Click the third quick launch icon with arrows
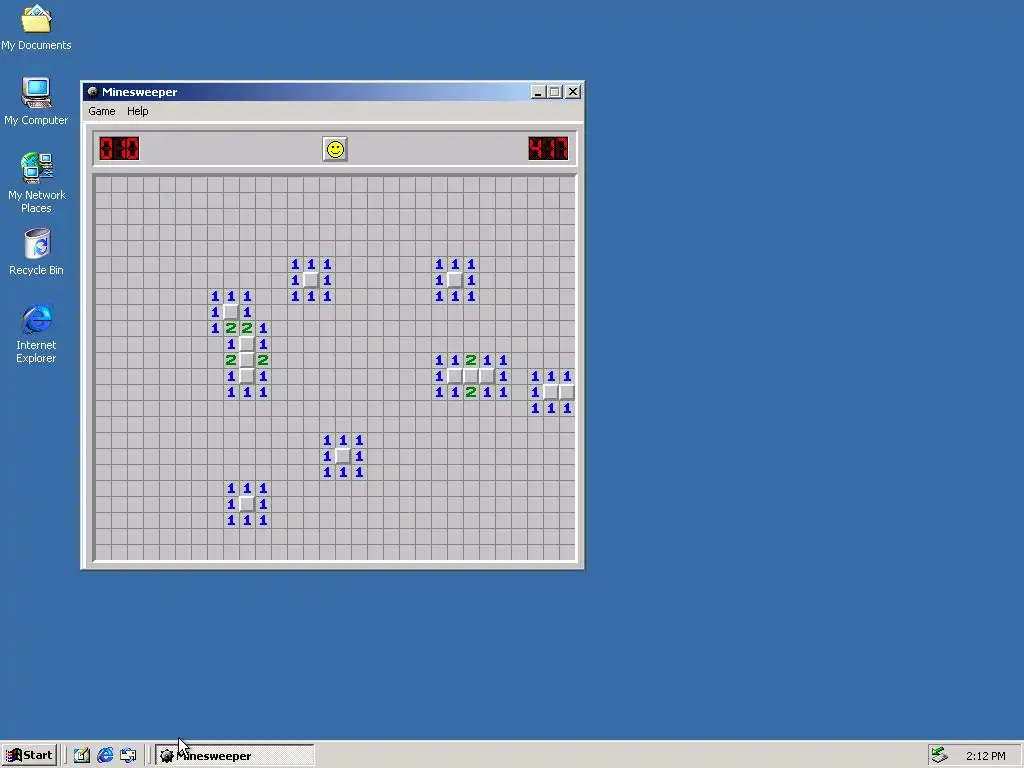The height and width of the screenshot is (768, 1024). [128, 755]
